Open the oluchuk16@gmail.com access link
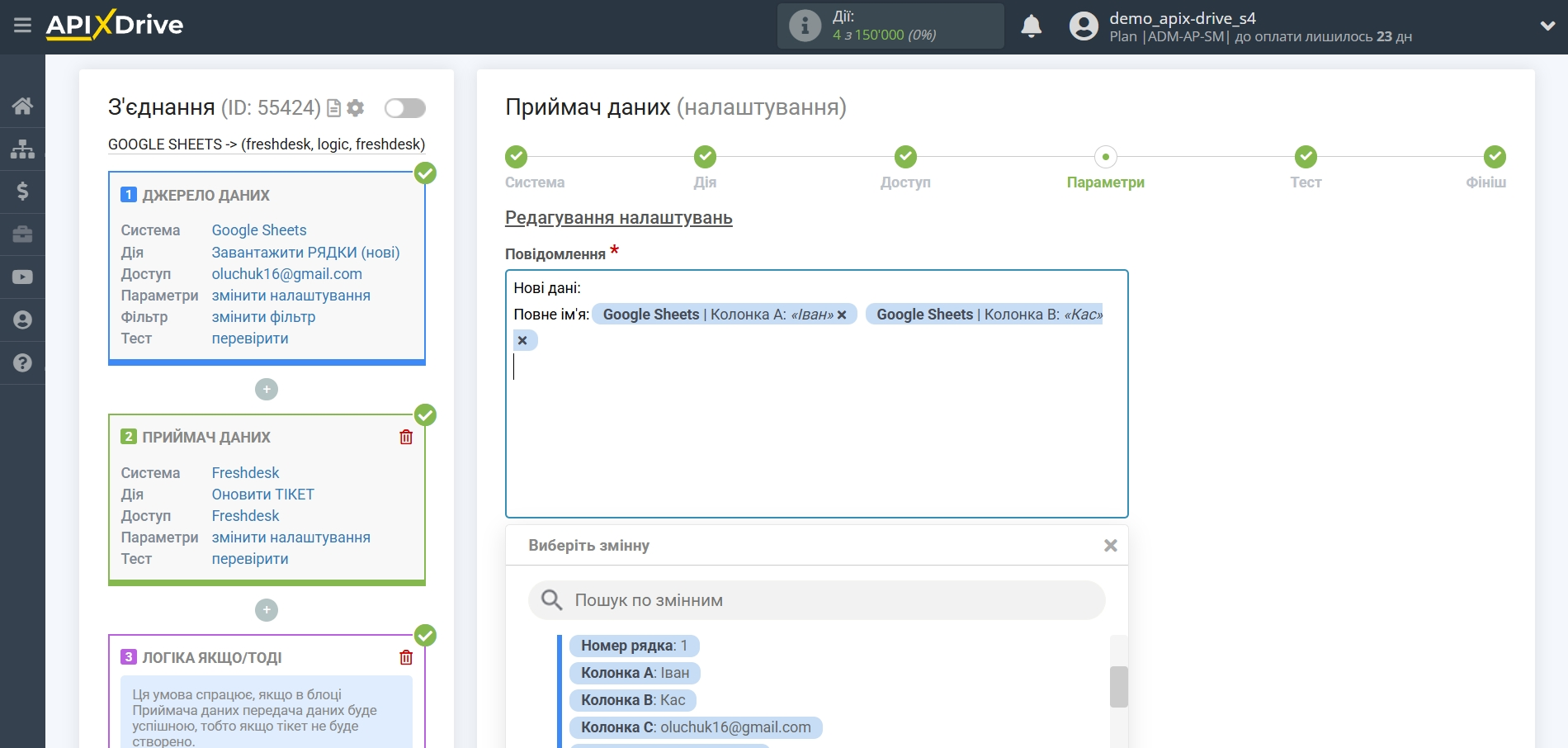The width and height of the screenshot is (1568, 748). [287, 274]
